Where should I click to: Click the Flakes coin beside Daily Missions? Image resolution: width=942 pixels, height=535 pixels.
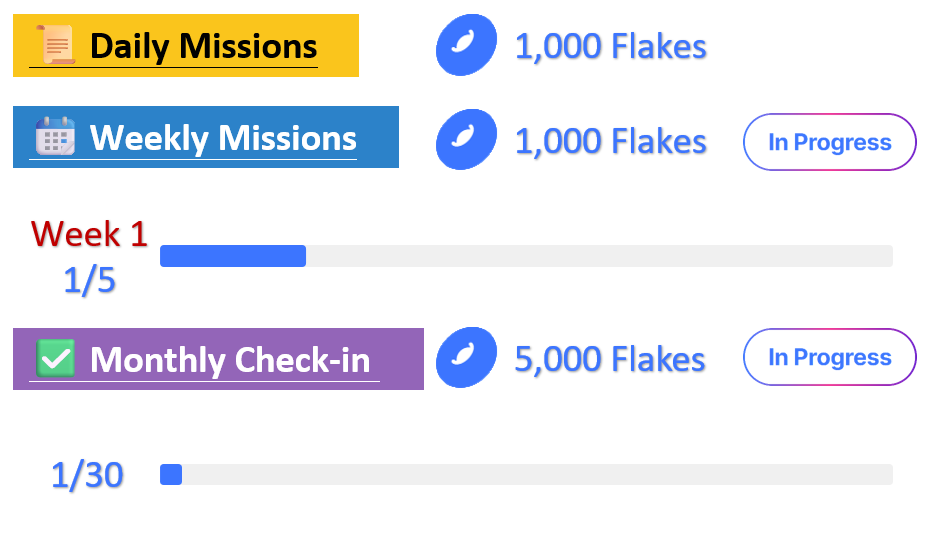(466, 46)
